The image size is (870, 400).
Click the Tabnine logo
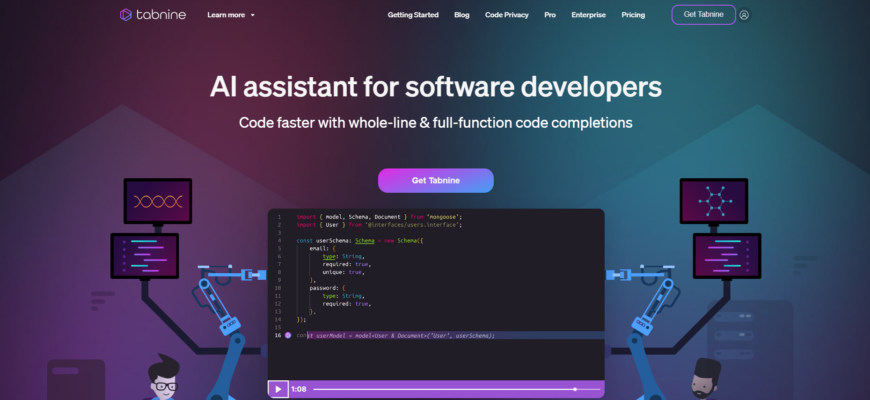(153, 15)
